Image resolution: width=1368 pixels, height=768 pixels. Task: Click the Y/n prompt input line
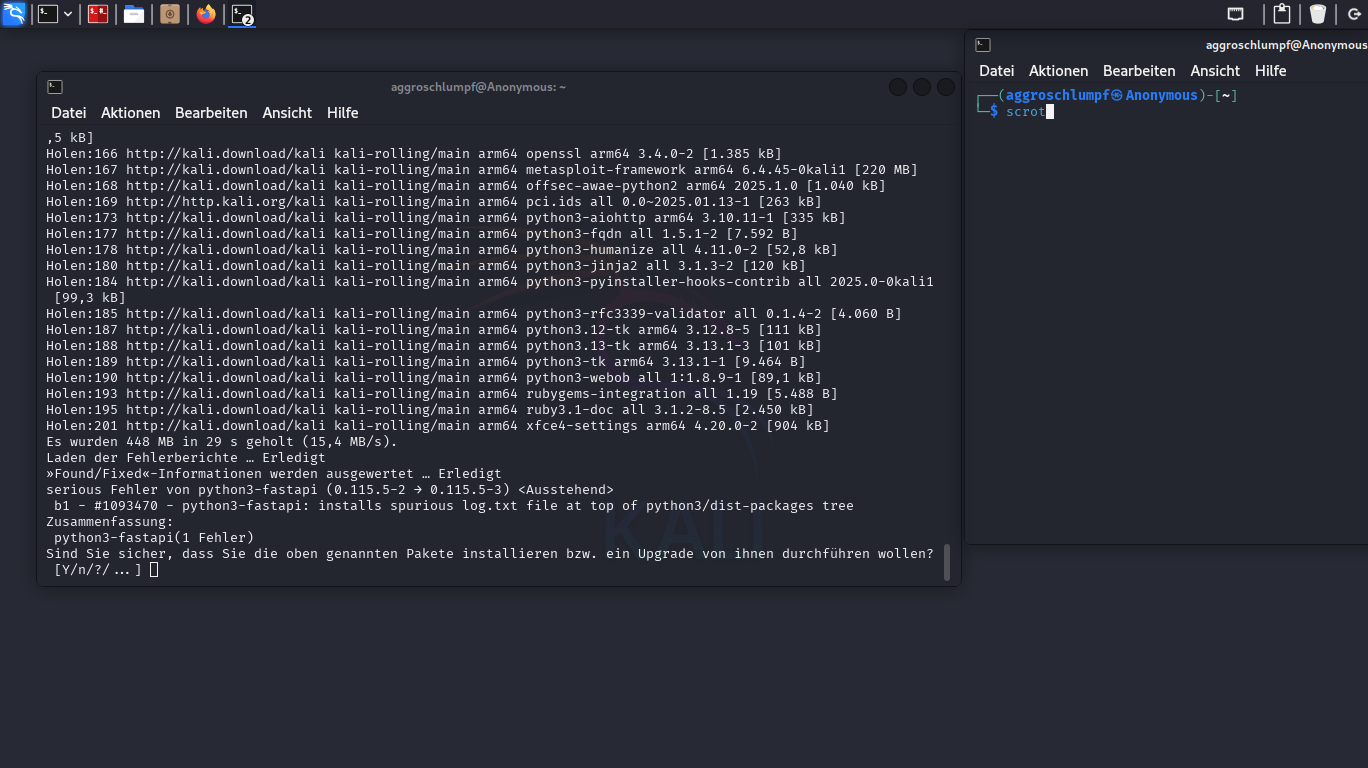[153, 570]
